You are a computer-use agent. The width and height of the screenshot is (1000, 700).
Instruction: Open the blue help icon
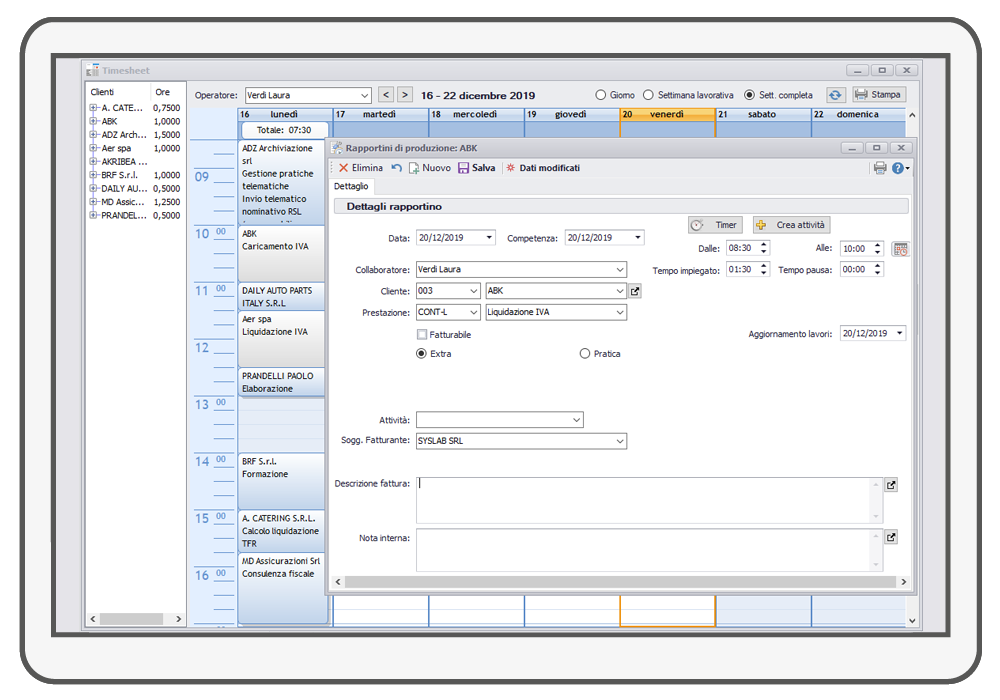click(898, 168)
